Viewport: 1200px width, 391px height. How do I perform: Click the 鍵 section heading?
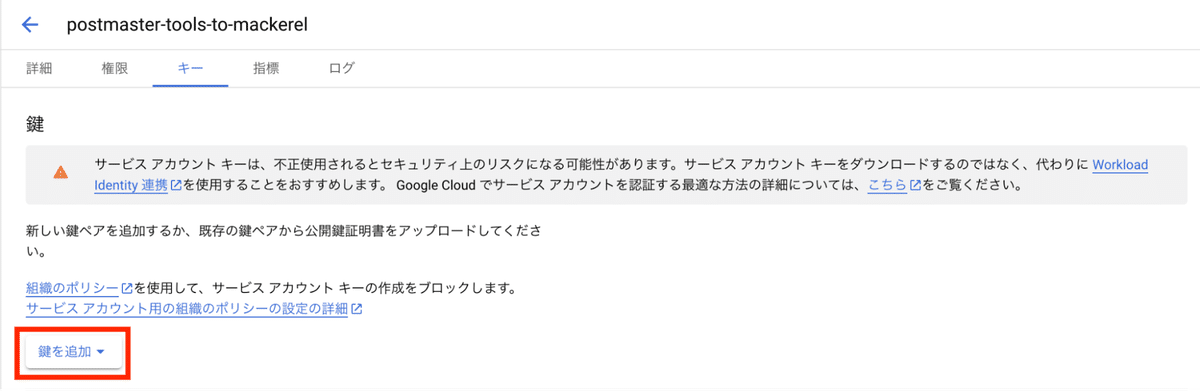(x=36, y=124)
